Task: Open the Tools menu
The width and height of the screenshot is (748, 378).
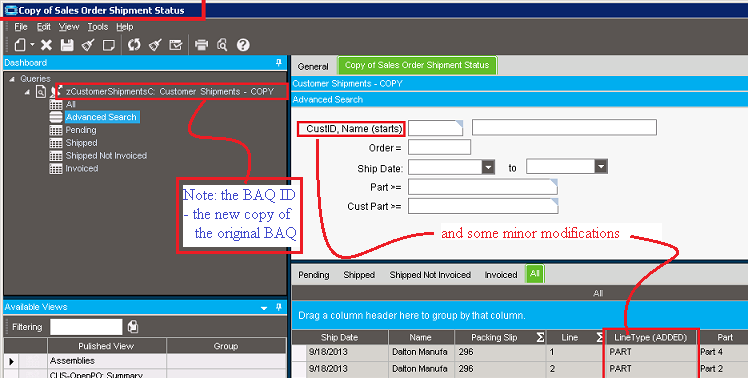Action: click(98, 27)
